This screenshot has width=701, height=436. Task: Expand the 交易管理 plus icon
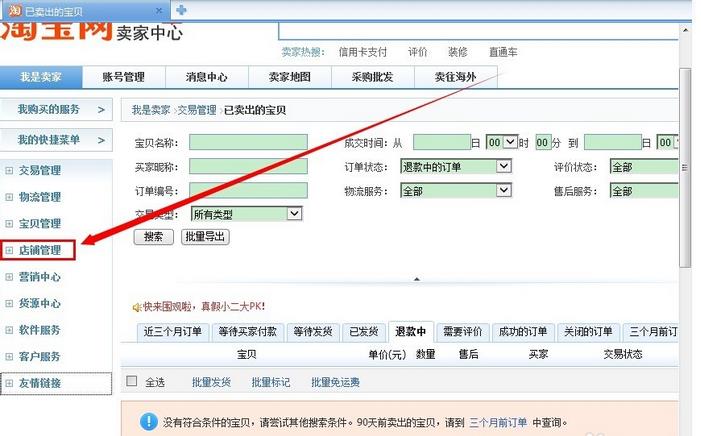click(9, 170)
